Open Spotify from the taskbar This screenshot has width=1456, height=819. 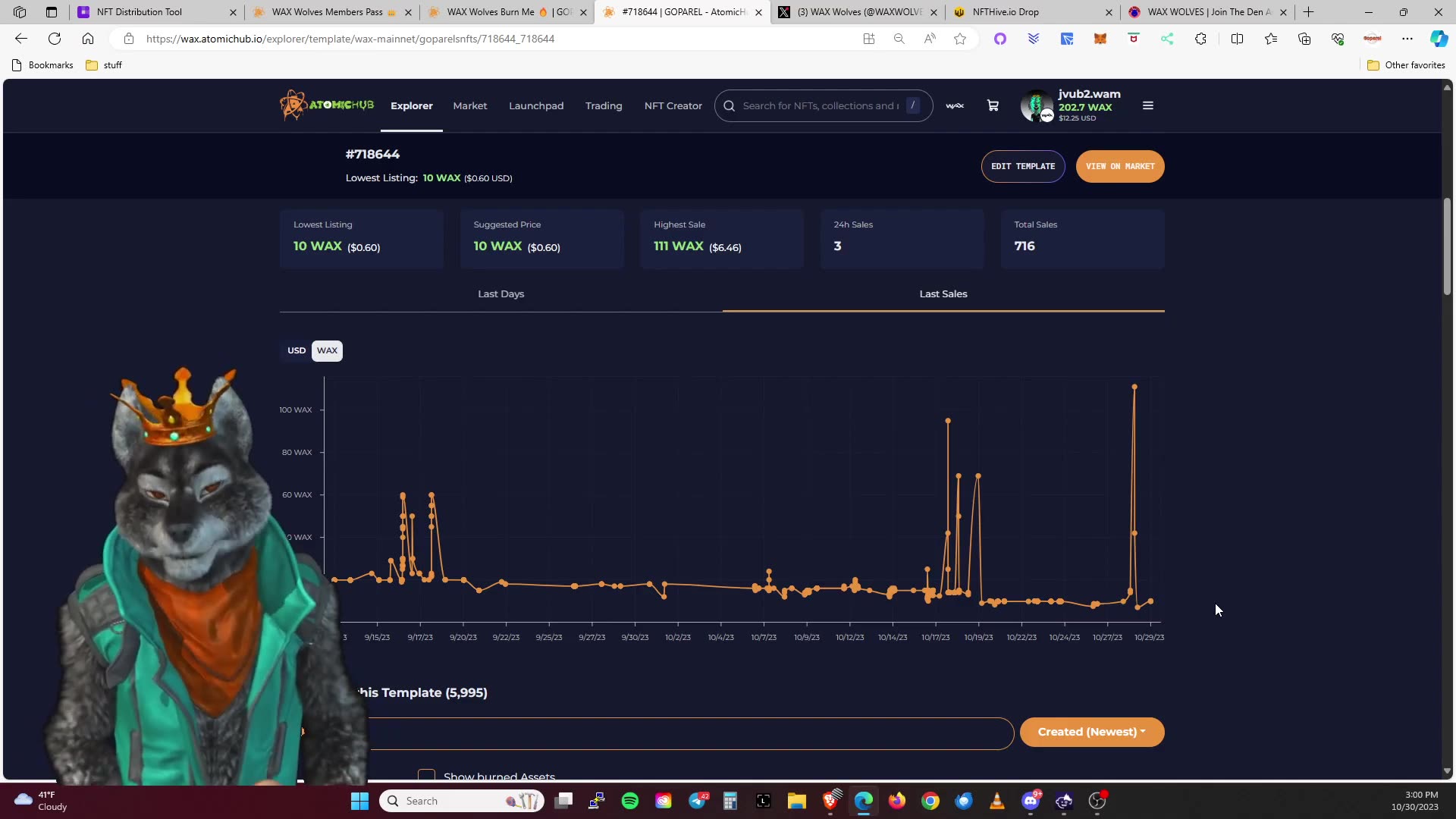(630, 801)
